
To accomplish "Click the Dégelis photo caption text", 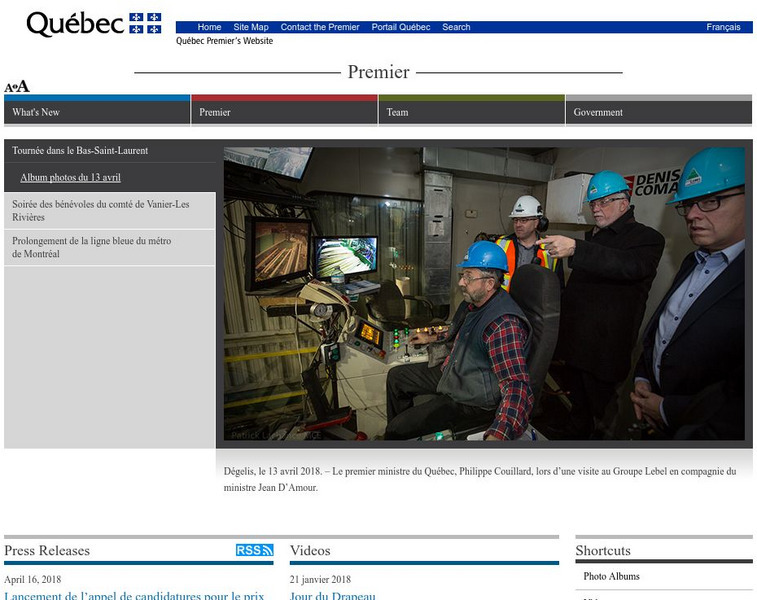I will pos(480,479).
